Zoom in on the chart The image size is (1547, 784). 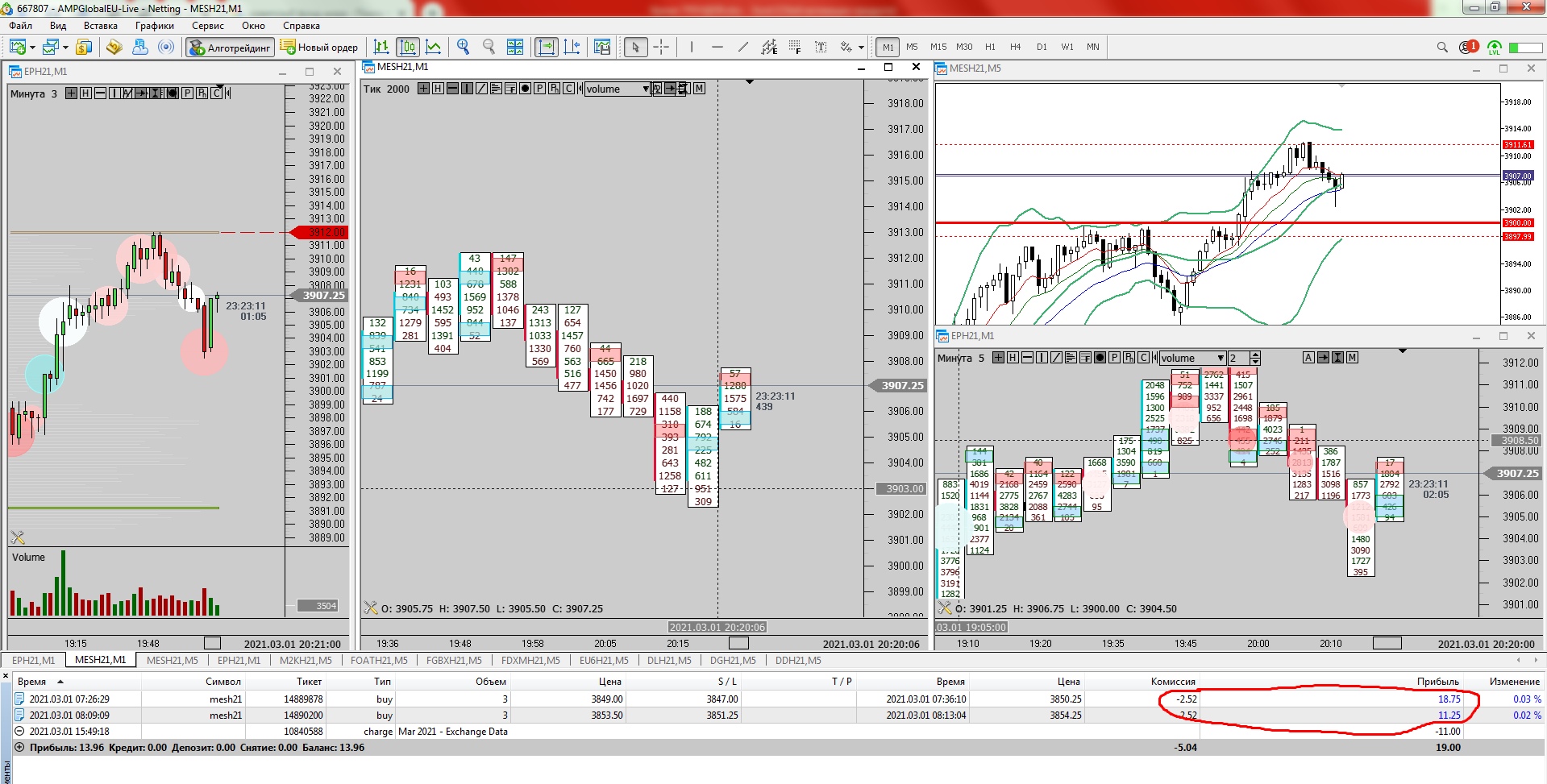click(x=463, y=47)
